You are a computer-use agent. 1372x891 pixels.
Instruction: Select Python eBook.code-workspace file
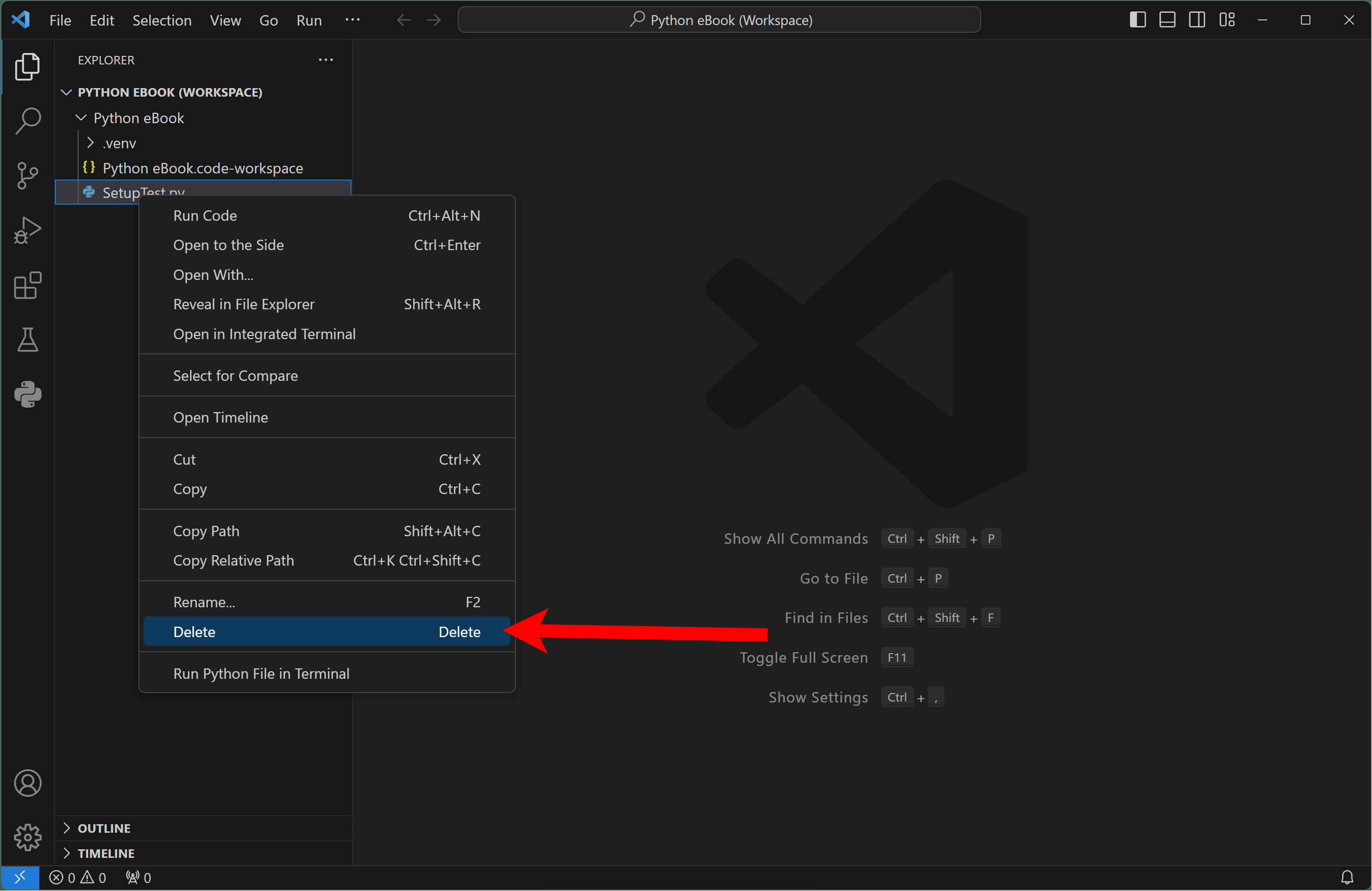click(x=204, y=168)
